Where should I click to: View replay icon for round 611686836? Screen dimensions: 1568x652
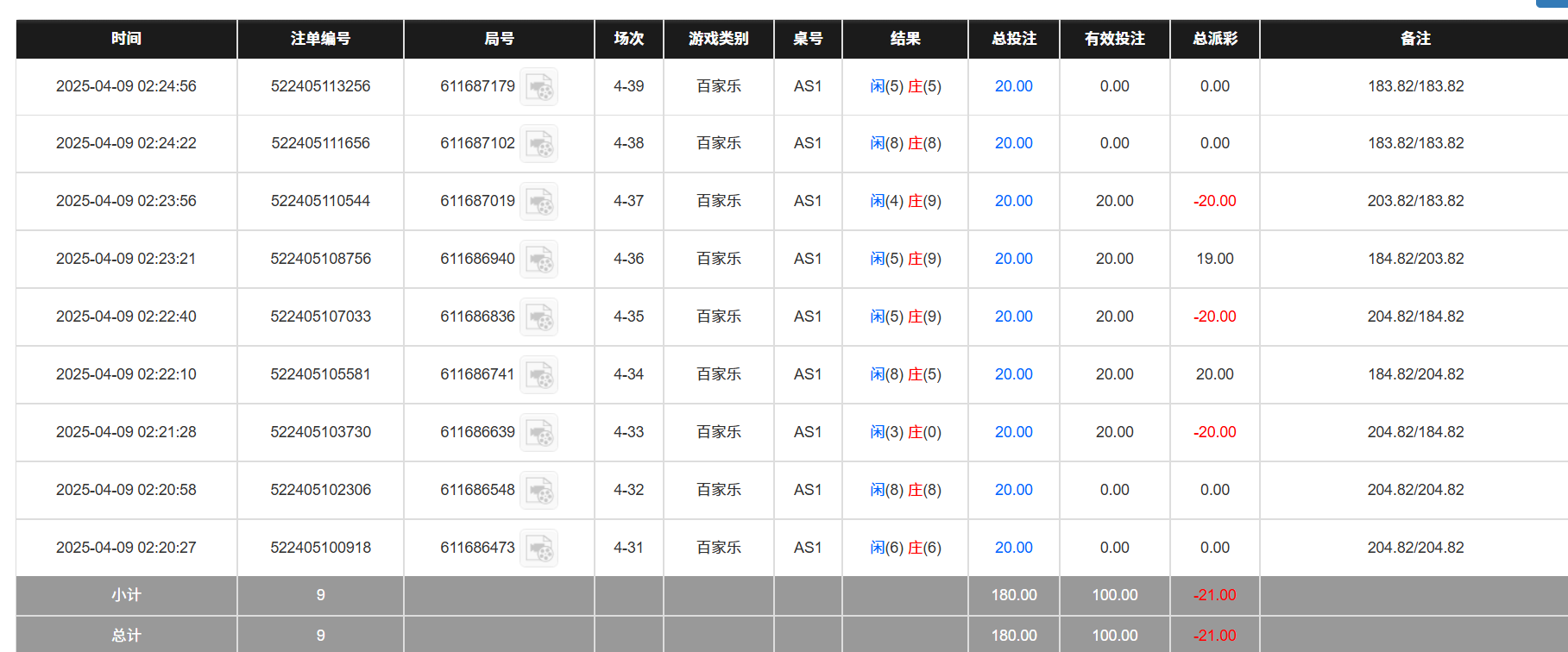tap(538, 317)
